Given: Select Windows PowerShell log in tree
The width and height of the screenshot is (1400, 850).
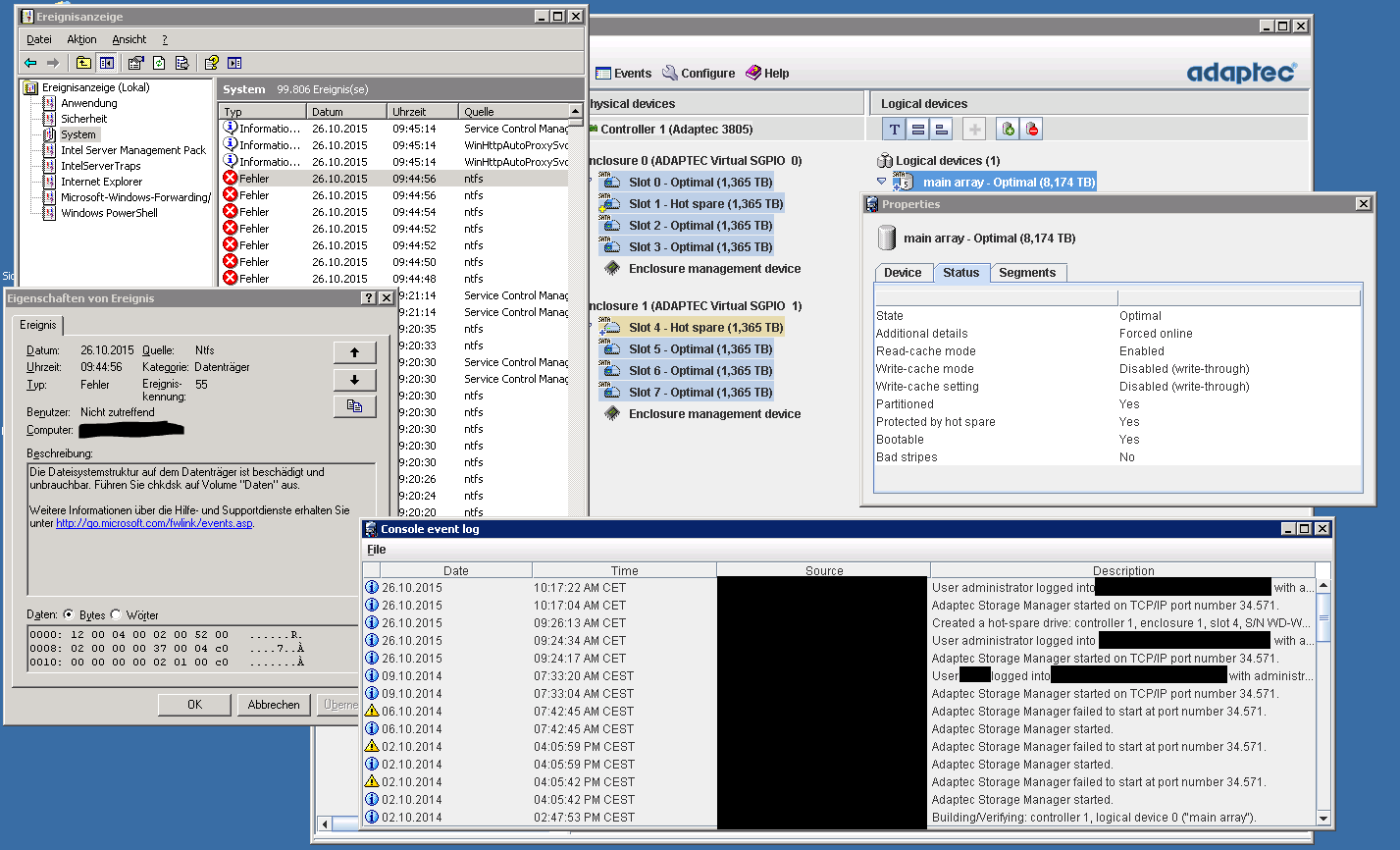Looking at the screenshot, I should (x=109, y=213).
